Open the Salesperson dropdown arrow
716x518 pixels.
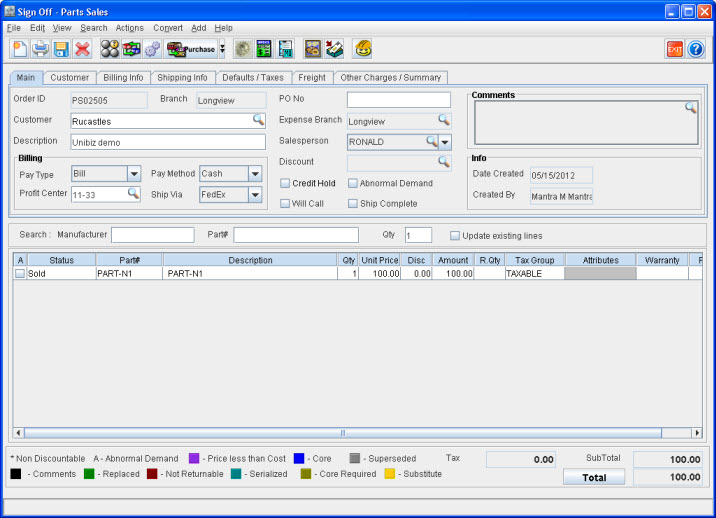pyautogui.click(x=445, y=142)
